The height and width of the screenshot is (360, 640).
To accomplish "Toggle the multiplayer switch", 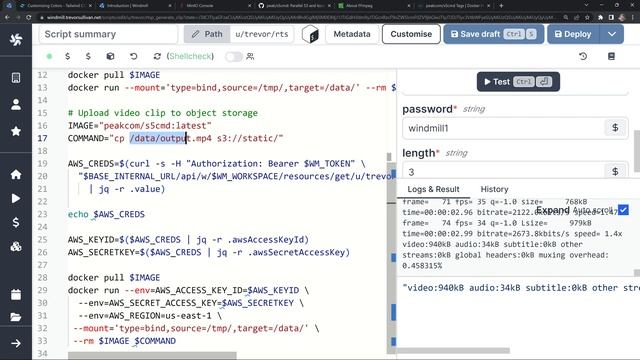I will point(233,56).
